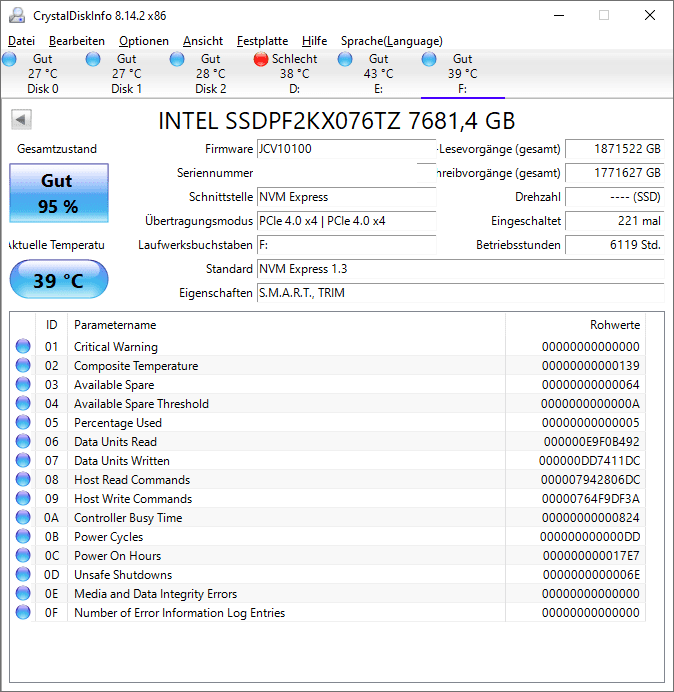Open the Datei menu
Image resolution: width=674 pixels, height=692 pixels.
pyautogui.click(x=21, y=41)
